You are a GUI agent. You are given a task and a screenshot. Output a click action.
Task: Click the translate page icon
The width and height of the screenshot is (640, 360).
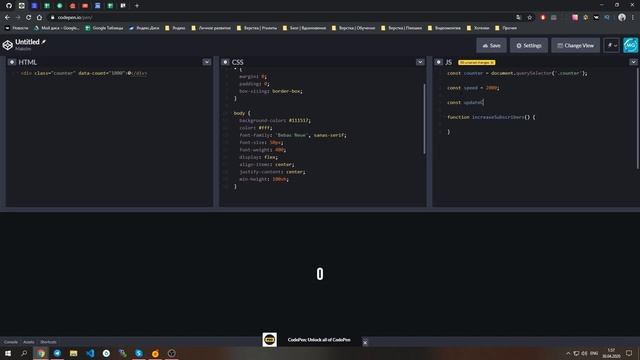(518, 18)
